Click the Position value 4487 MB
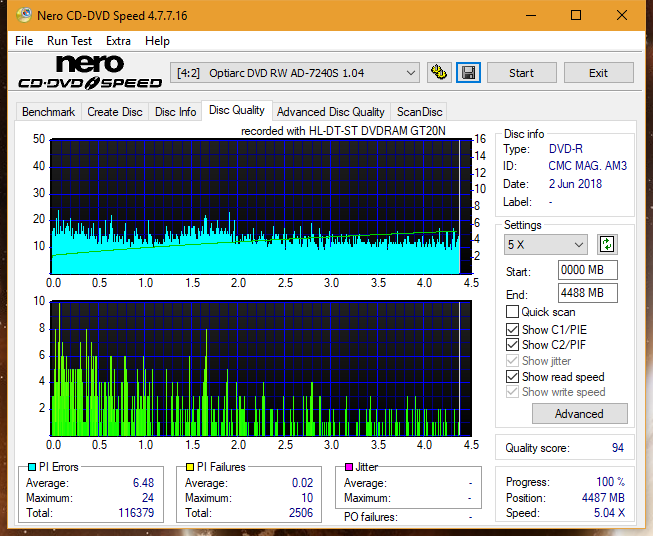The height and width of the screenshot is (536, 653). pyautogui.click(x=603, y=498)
